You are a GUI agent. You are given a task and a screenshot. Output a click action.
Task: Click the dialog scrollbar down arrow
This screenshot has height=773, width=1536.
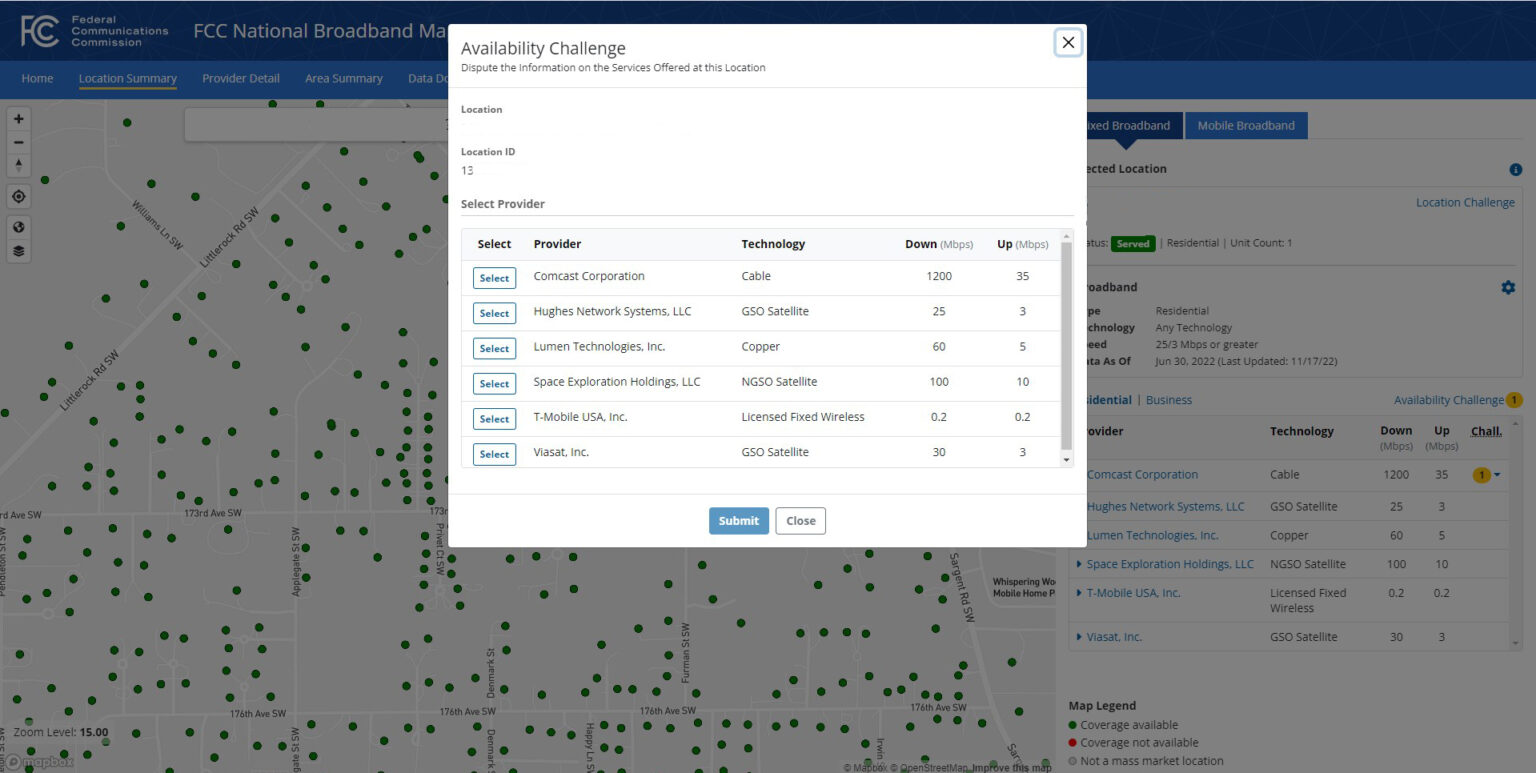click(1067, 459)
